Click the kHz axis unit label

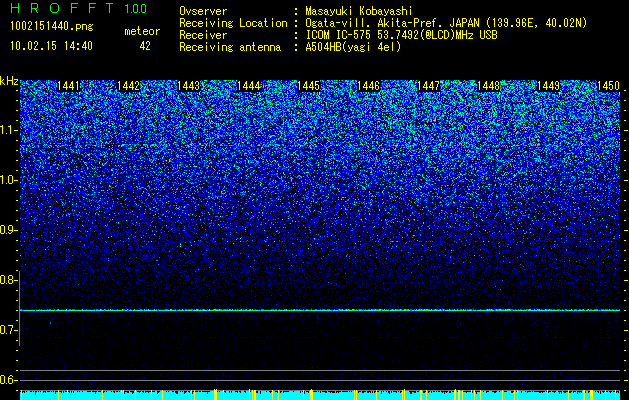[9, 81]
